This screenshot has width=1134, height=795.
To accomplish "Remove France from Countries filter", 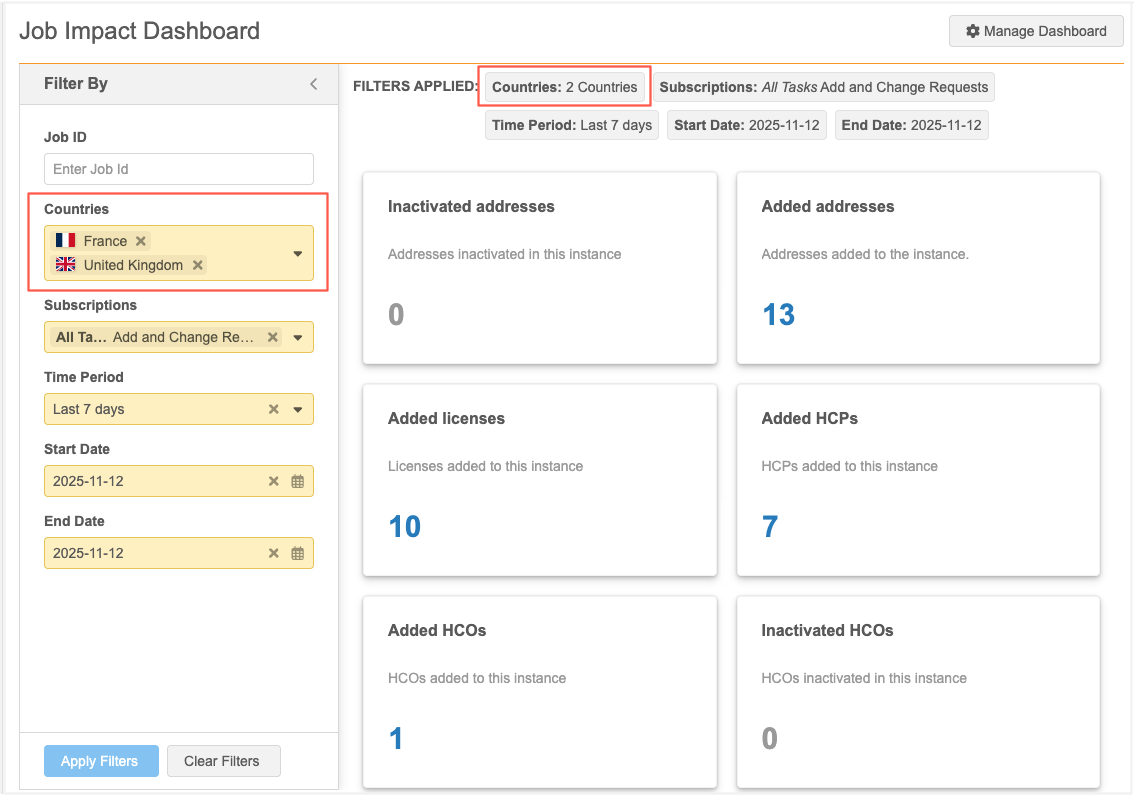I will pos(141,241).
